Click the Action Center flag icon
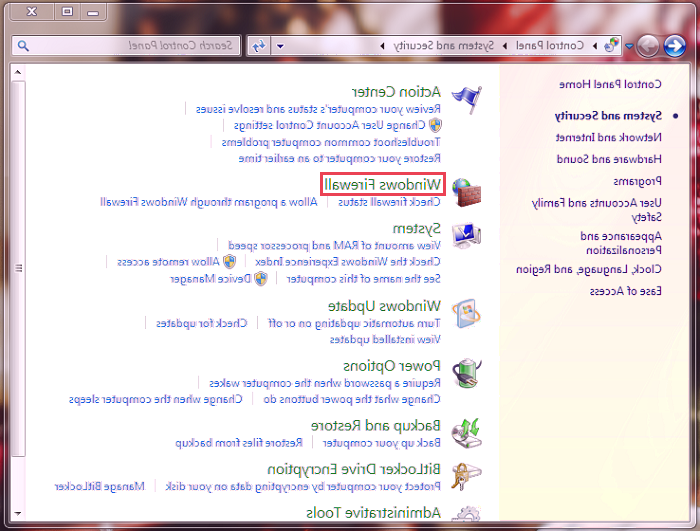Image resolution: width=700 pixels, height=531 pixels. pyautogui.click(x=466, y=97)
